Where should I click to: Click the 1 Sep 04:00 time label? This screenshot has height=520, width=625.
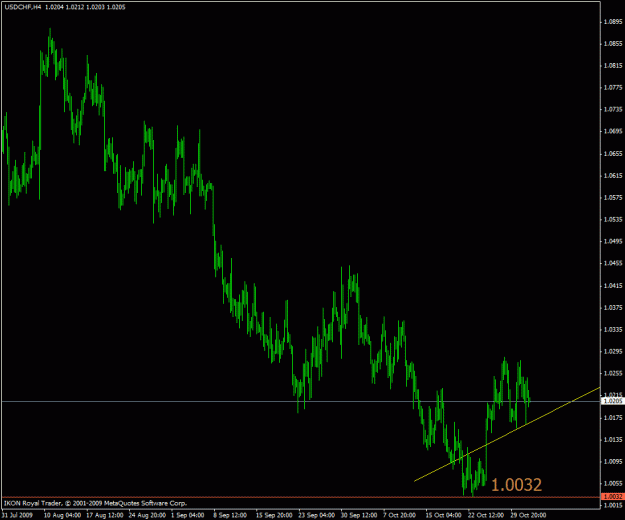pyautogui.click(x=188, y=515)
